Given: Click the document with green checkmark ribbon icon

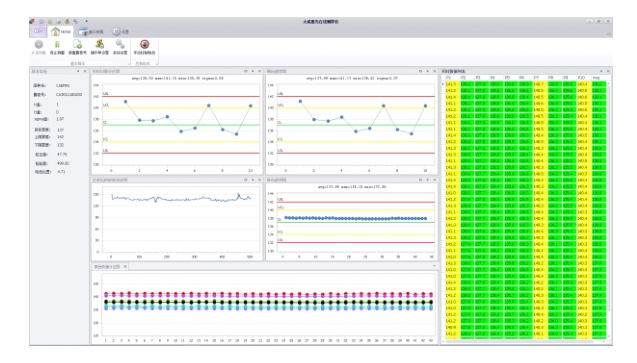Looking at the screenshot, I should click(77, 45).
